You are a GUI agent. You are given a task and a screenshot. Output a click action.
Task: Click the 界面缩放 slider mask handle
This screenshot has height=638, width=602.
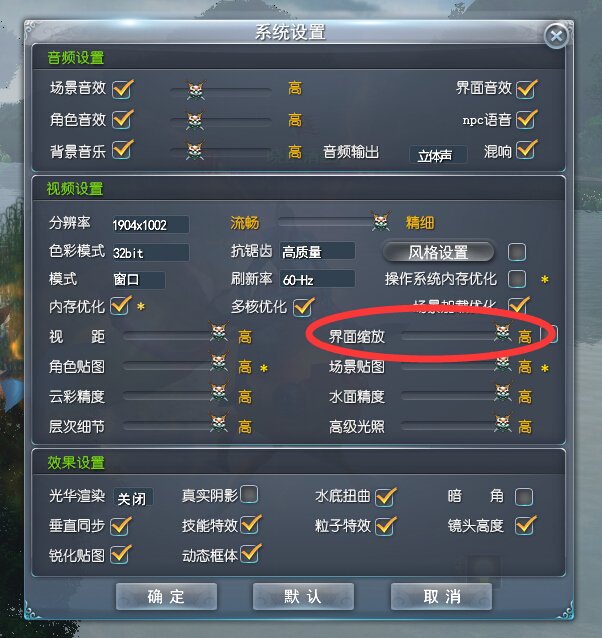coord(503,332)
